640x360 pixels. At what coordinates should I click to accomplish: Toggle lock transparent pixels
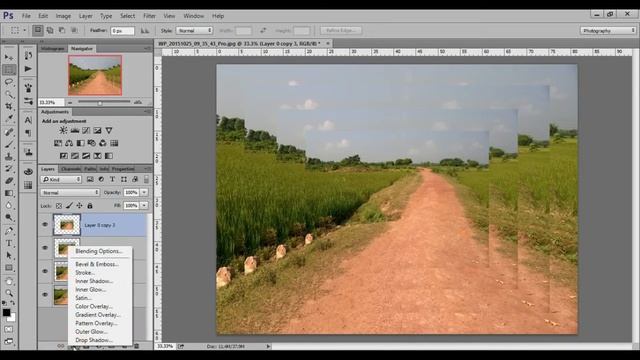[59, 206]
